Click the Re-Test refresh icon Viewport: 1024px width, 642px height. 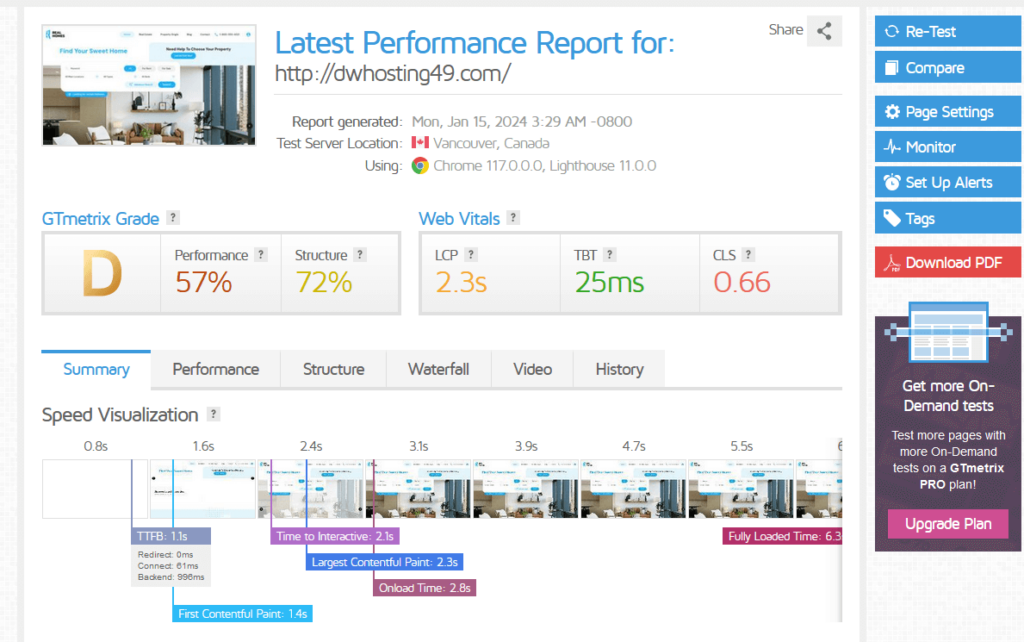pyautogui.click(x=892, y=33)
